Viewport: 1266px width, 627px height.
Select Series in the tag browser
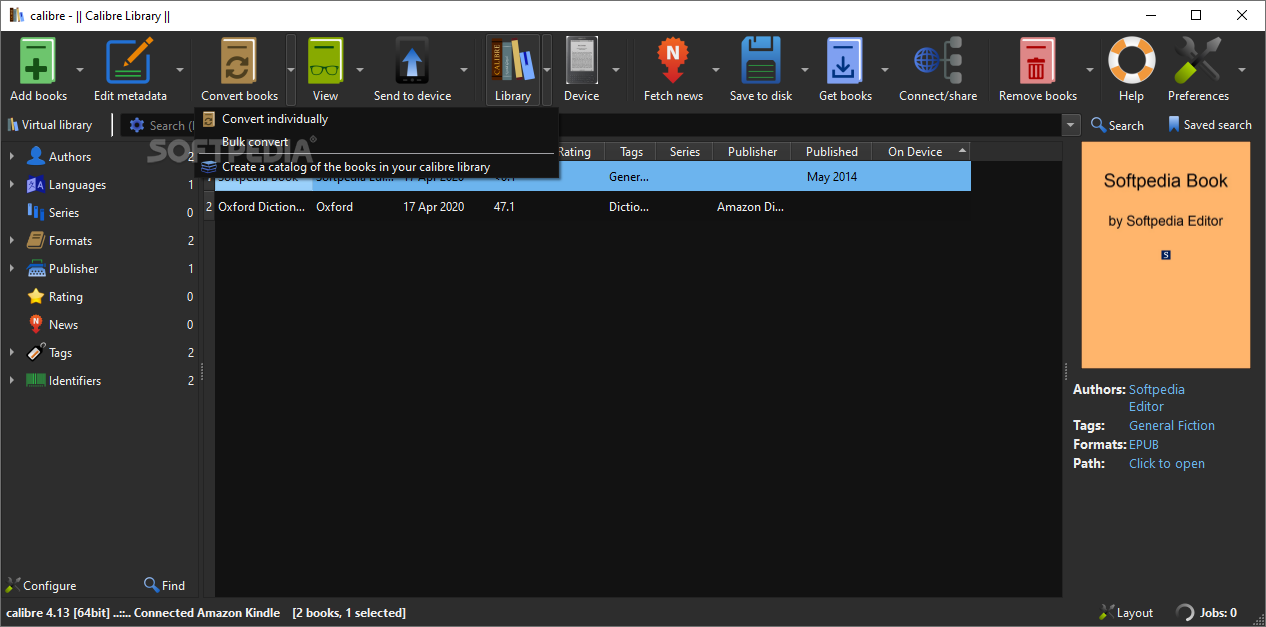click(x=63, y=213)
